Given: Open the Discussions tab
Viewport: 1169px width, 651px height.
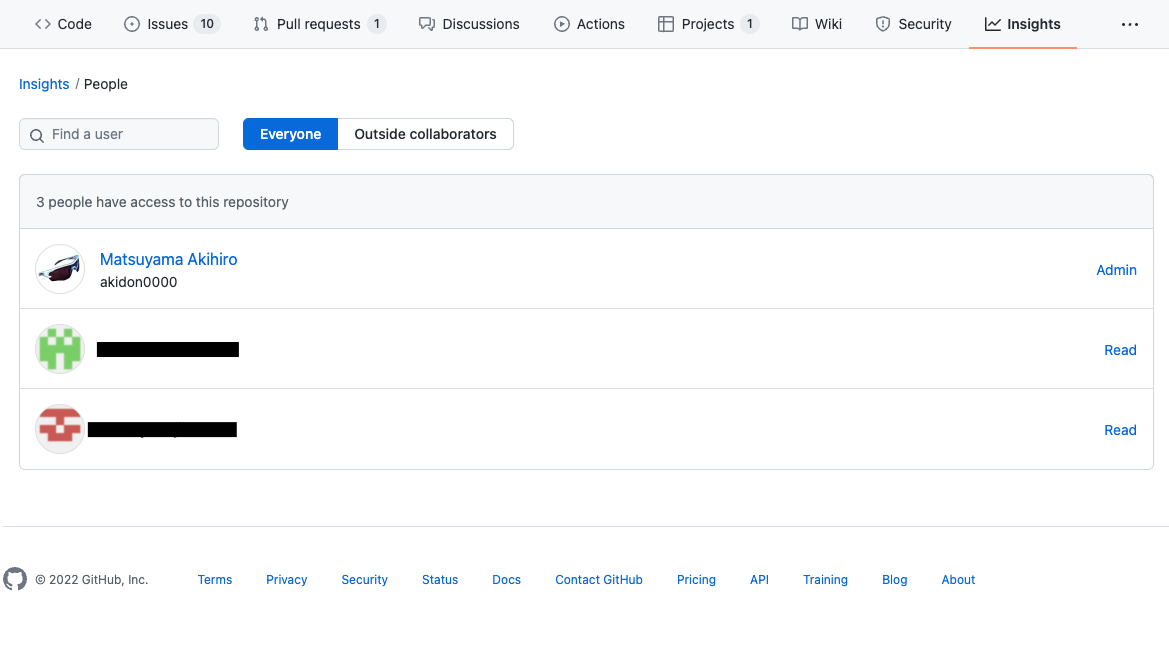Looking at the screenshot, I should 469,24.
